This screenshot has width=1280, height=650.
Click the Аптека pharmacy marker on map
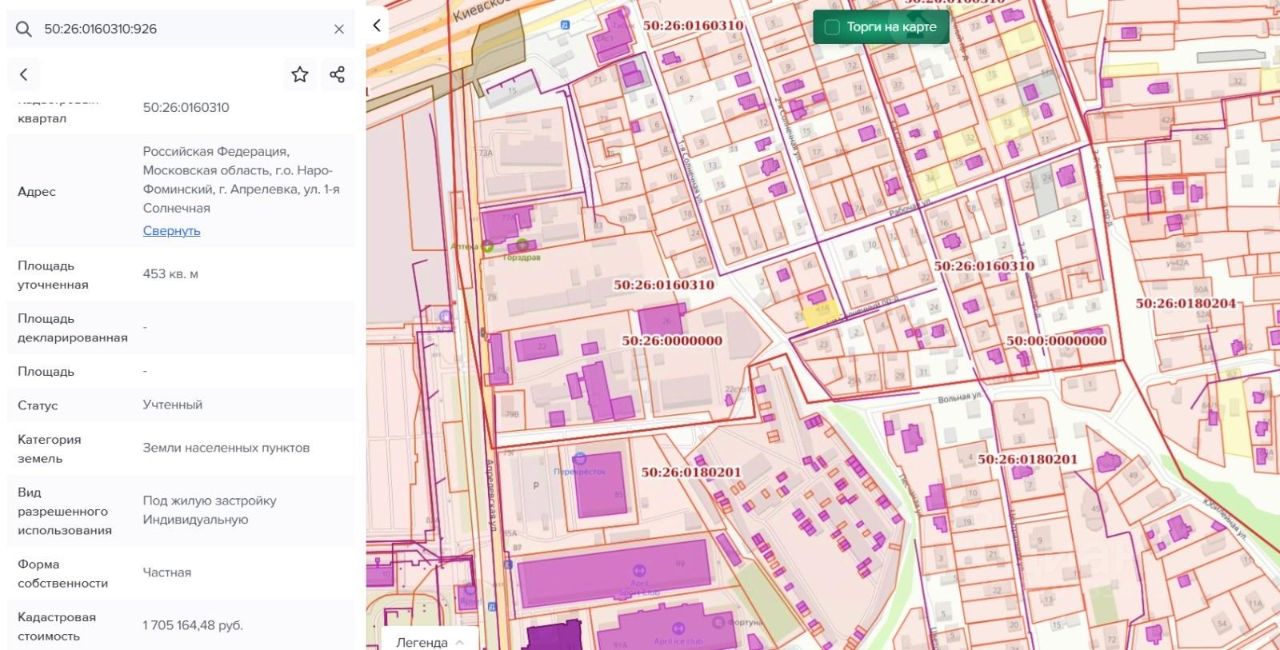click(x=487, y=245)
